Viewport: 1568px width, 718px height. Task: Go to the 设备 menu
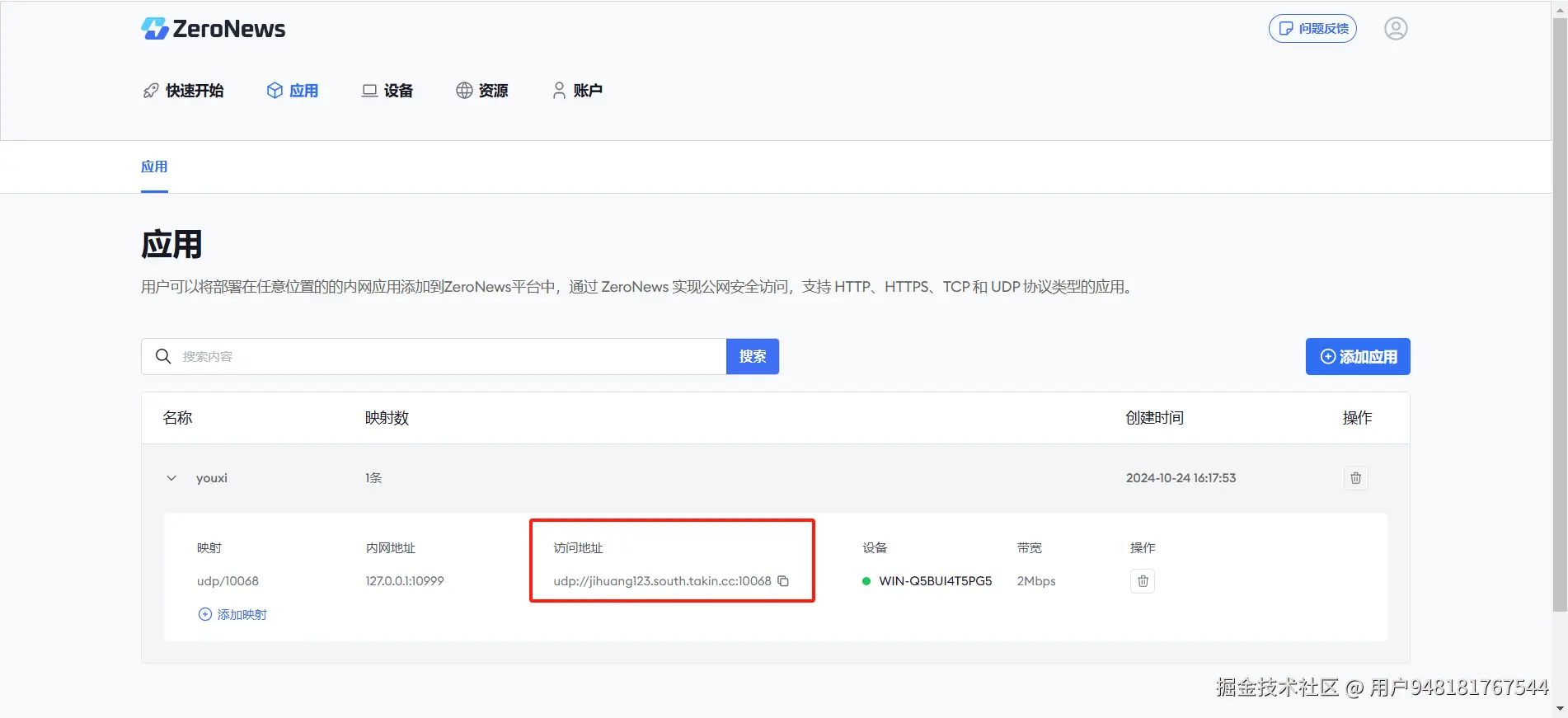(387, 91)
